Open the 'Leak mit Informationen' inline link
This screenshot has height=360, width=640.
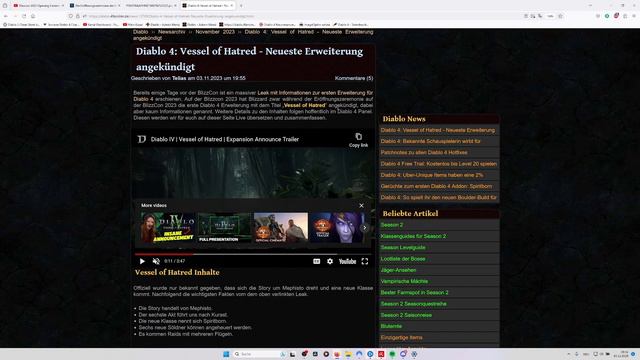click(x=315, y=93)
